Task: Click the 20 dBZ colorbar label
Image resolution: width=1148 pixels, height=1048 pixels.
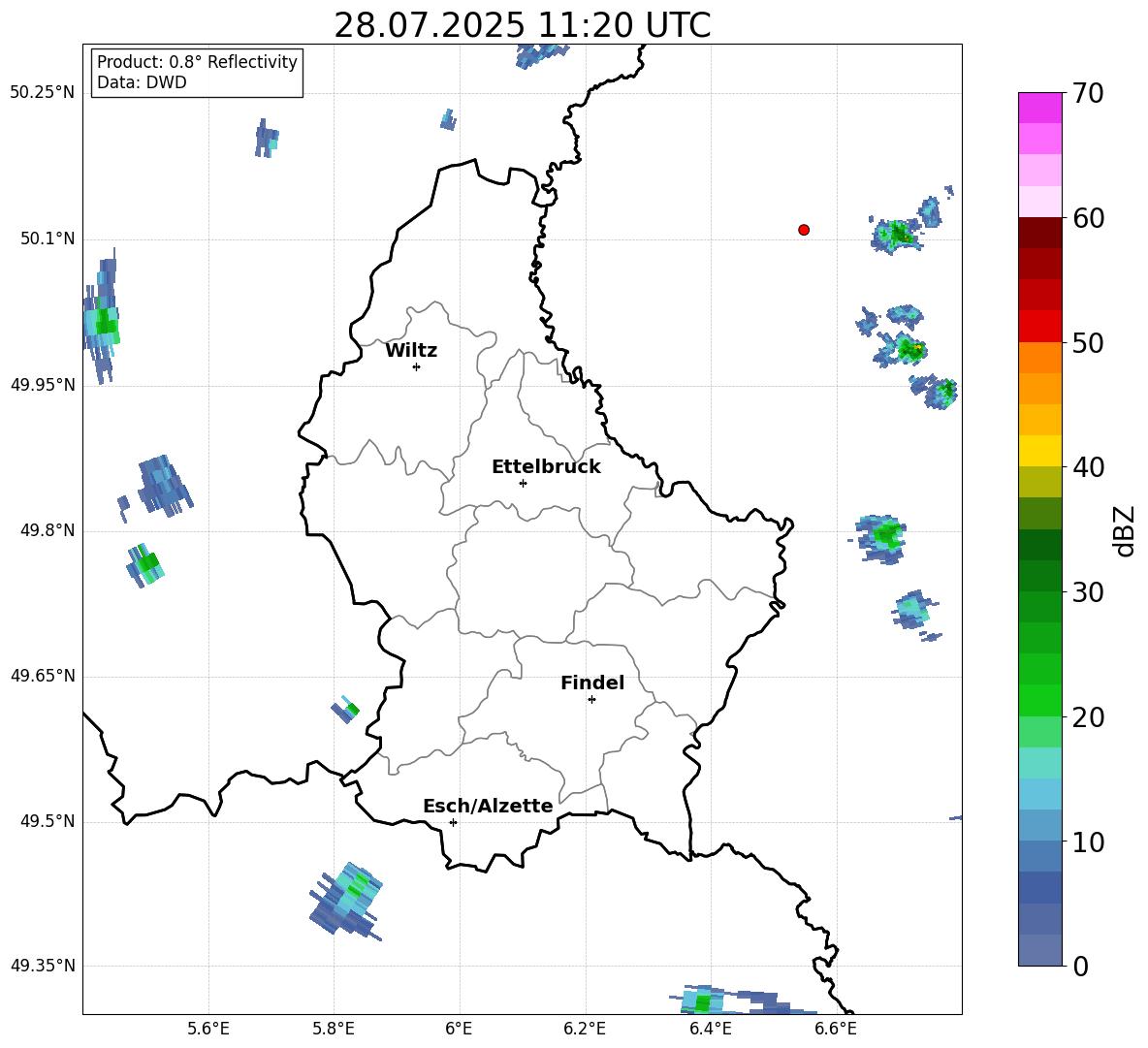Action: (x=1088, y=717)
